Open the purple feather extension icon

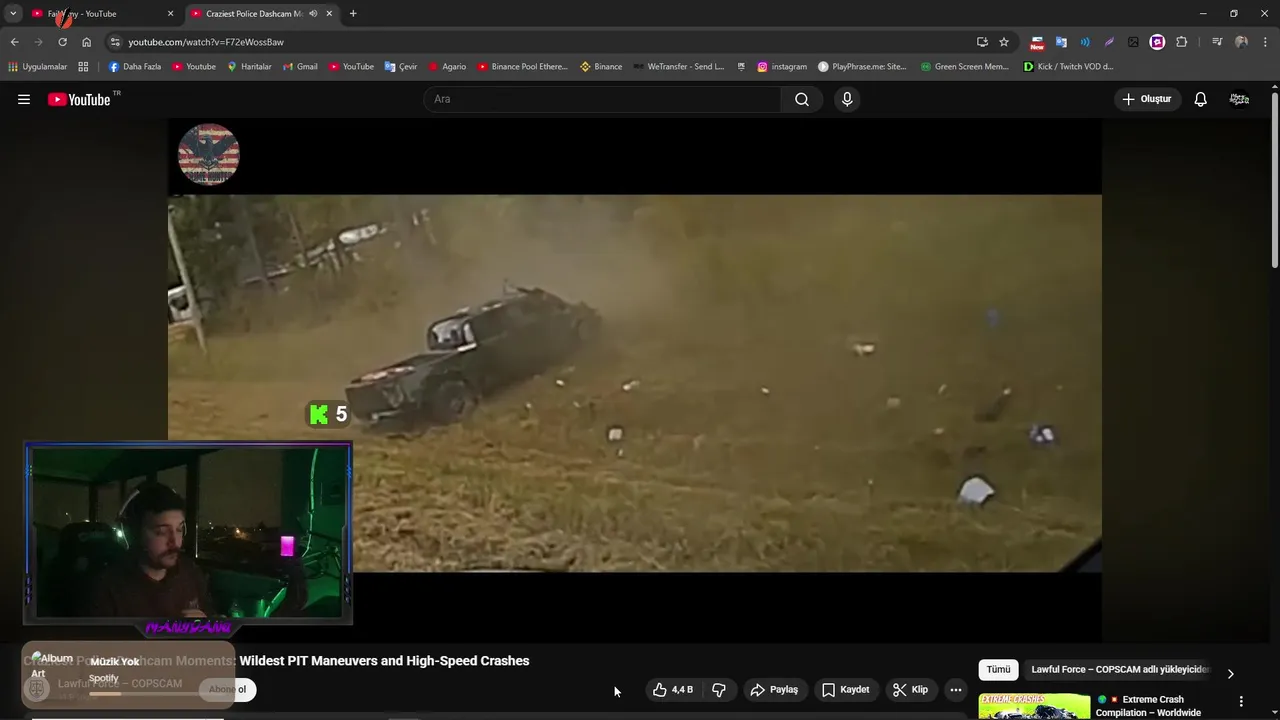pos(1109,42)
